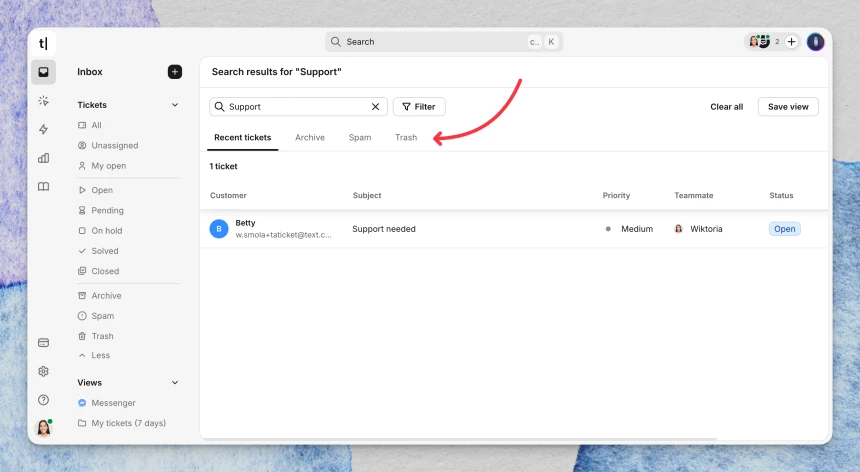Switch to the Recent tickets tab
860x472 pixels.
(x=242, y=138)
